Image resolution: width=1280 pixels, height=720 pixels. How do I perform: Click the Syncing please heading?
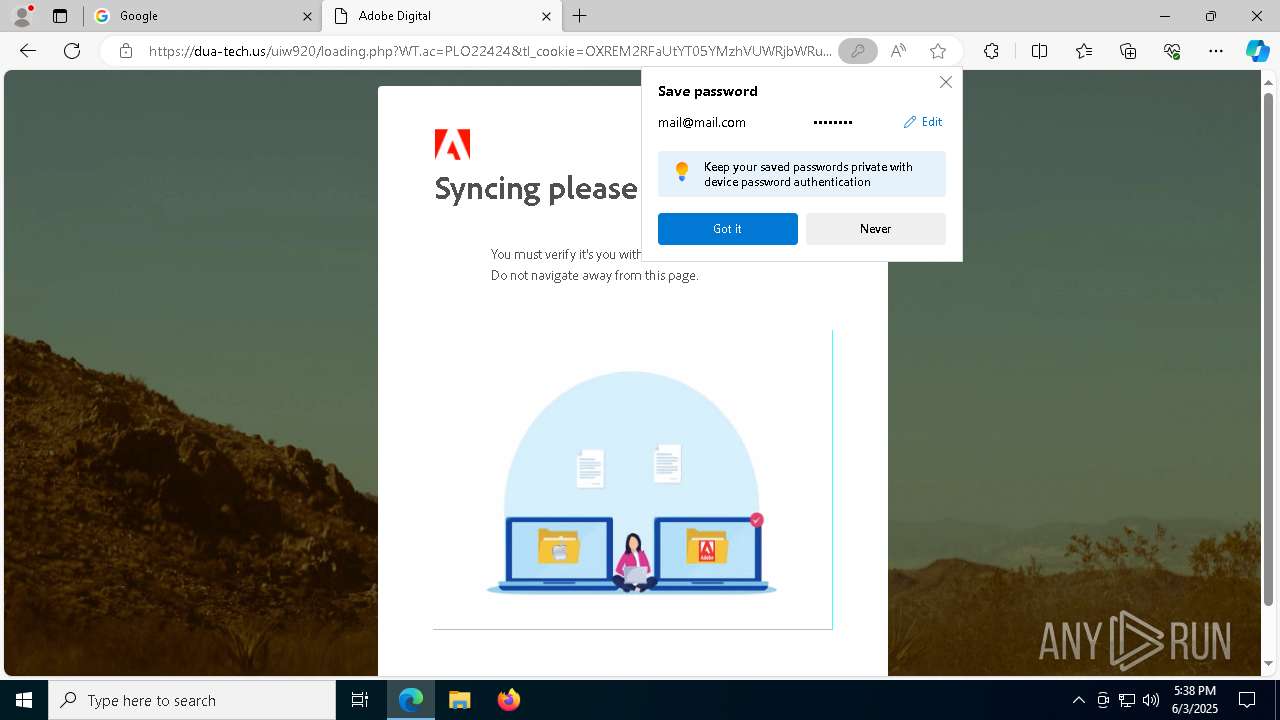click(x=536, y=188)
